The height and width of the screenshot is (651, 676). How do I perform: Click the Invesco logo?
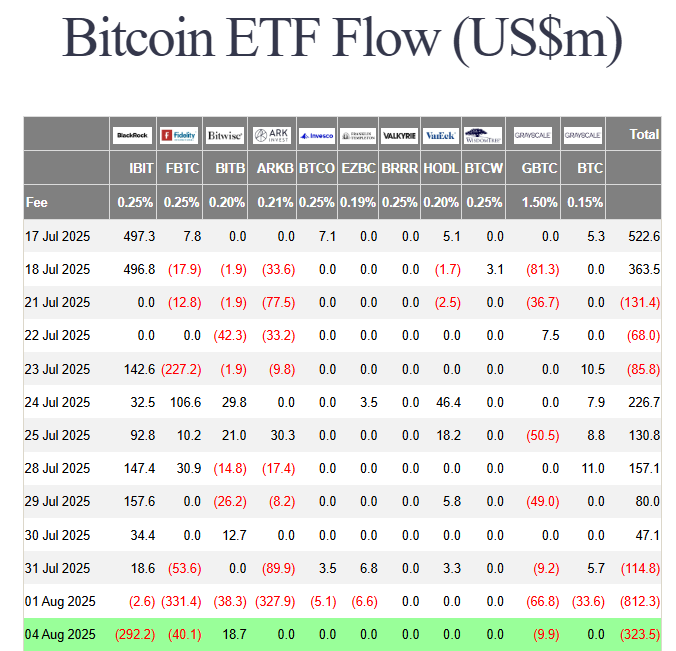pos(317,135)
